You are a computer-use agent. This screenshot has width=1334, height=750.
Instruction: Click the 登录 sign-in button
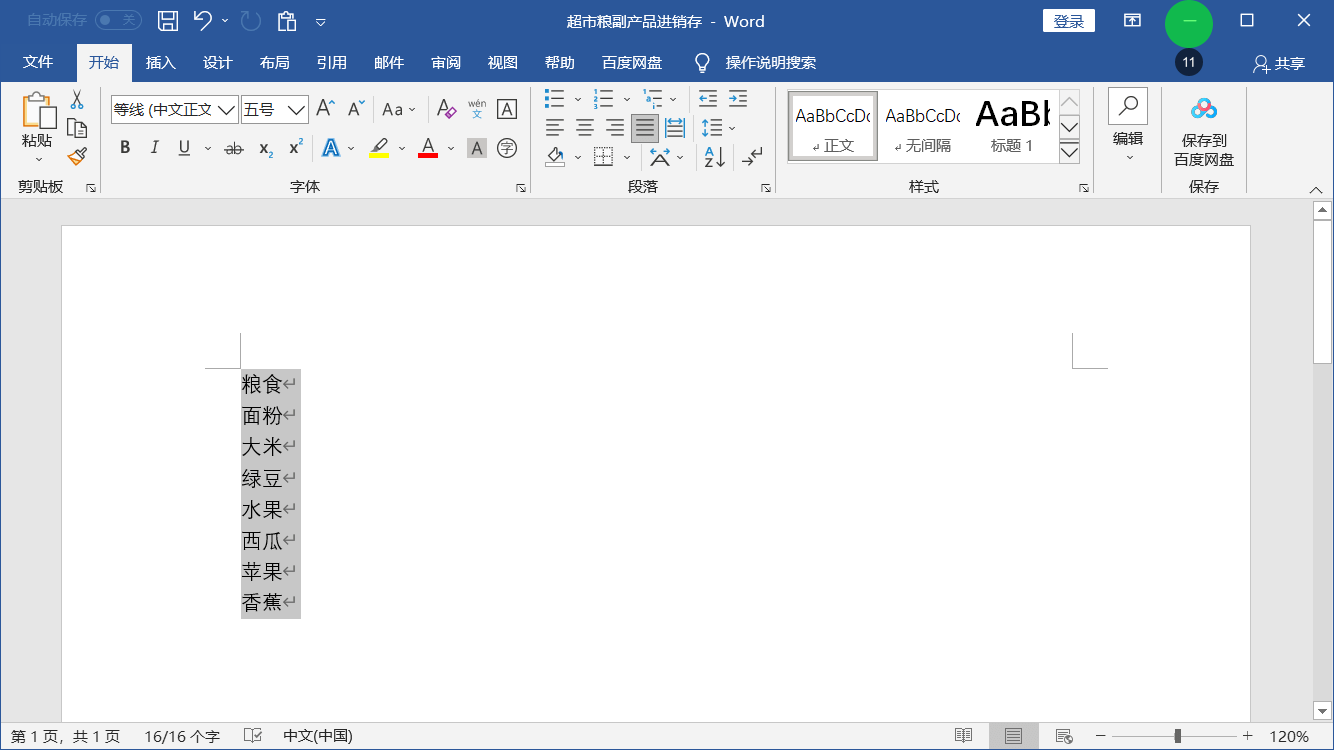(1069, 21)
